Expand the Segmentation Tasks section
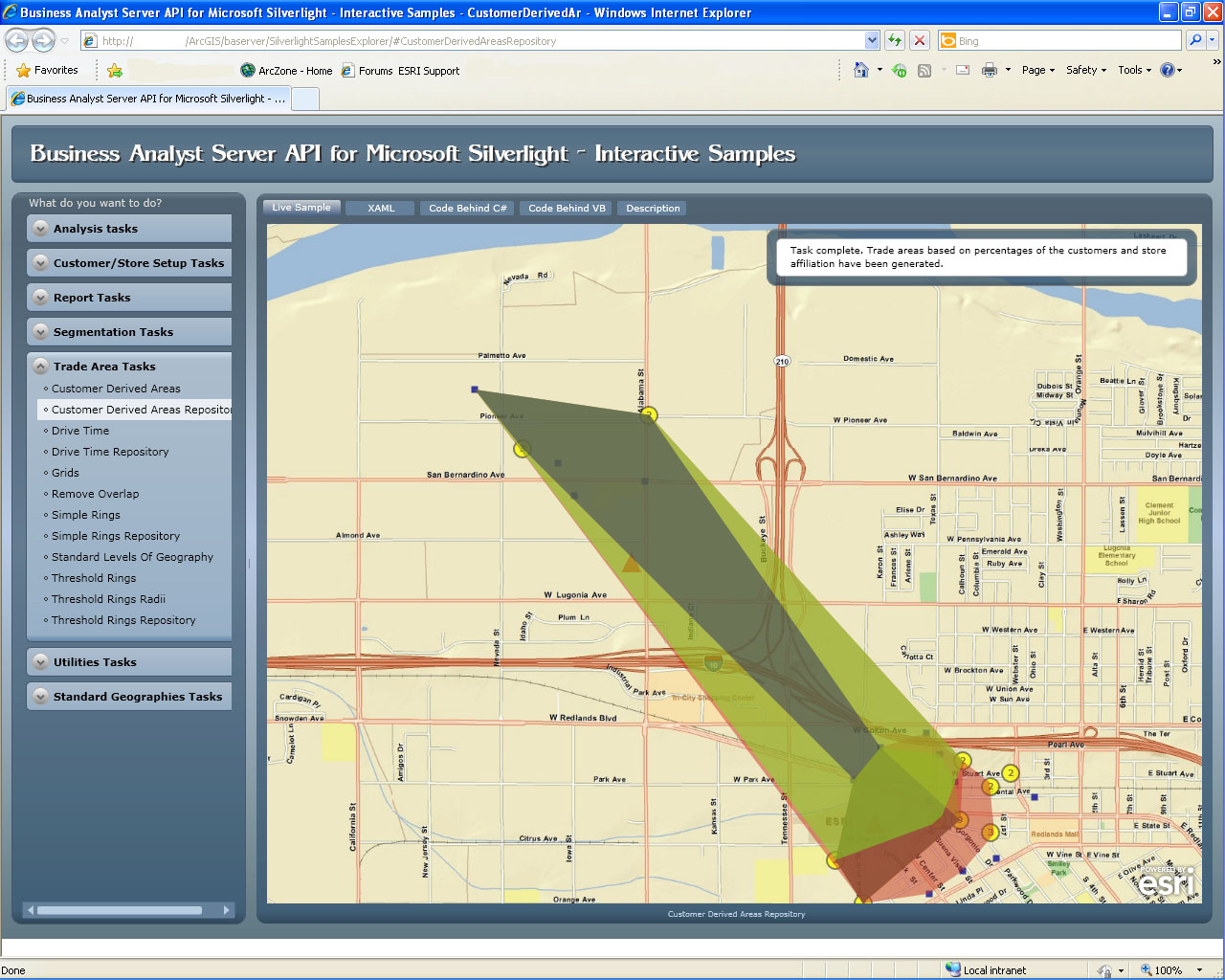Viewport: 1225px width, 980px height. tap(129, 332)
